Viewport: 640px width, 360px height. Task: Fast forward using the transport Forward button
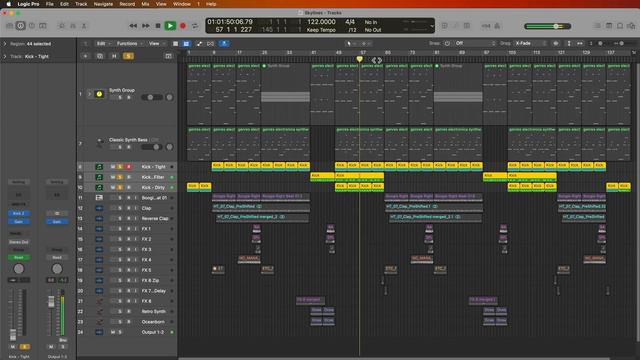(146, 26)
